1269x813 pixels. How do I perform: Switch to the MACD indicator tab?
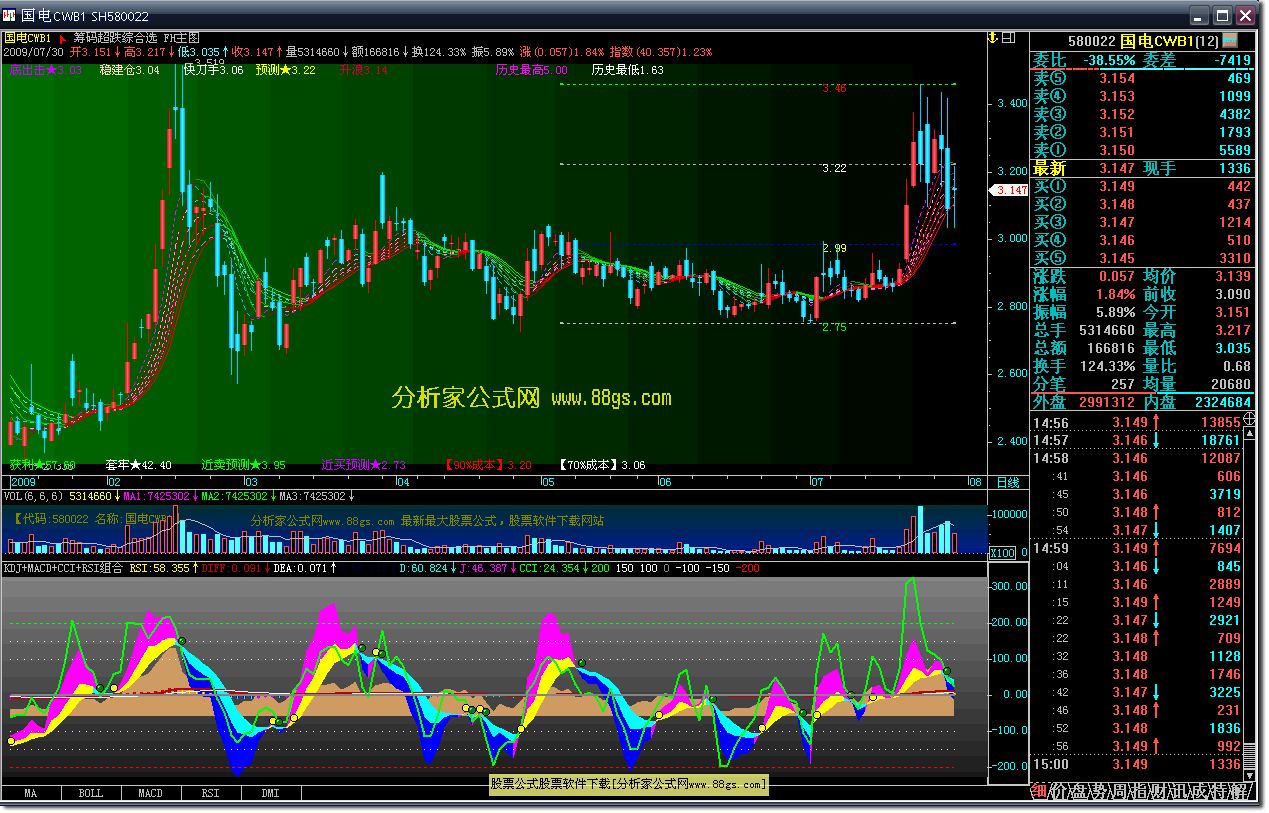150,793
